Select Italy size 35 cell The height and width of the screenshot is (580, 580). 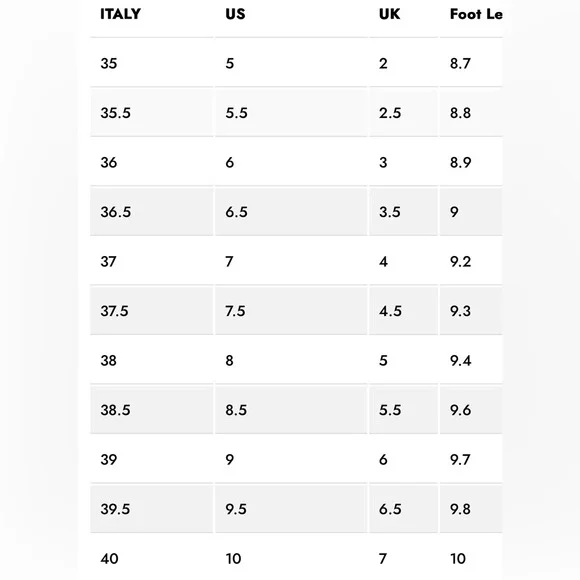tap(152, 63)
